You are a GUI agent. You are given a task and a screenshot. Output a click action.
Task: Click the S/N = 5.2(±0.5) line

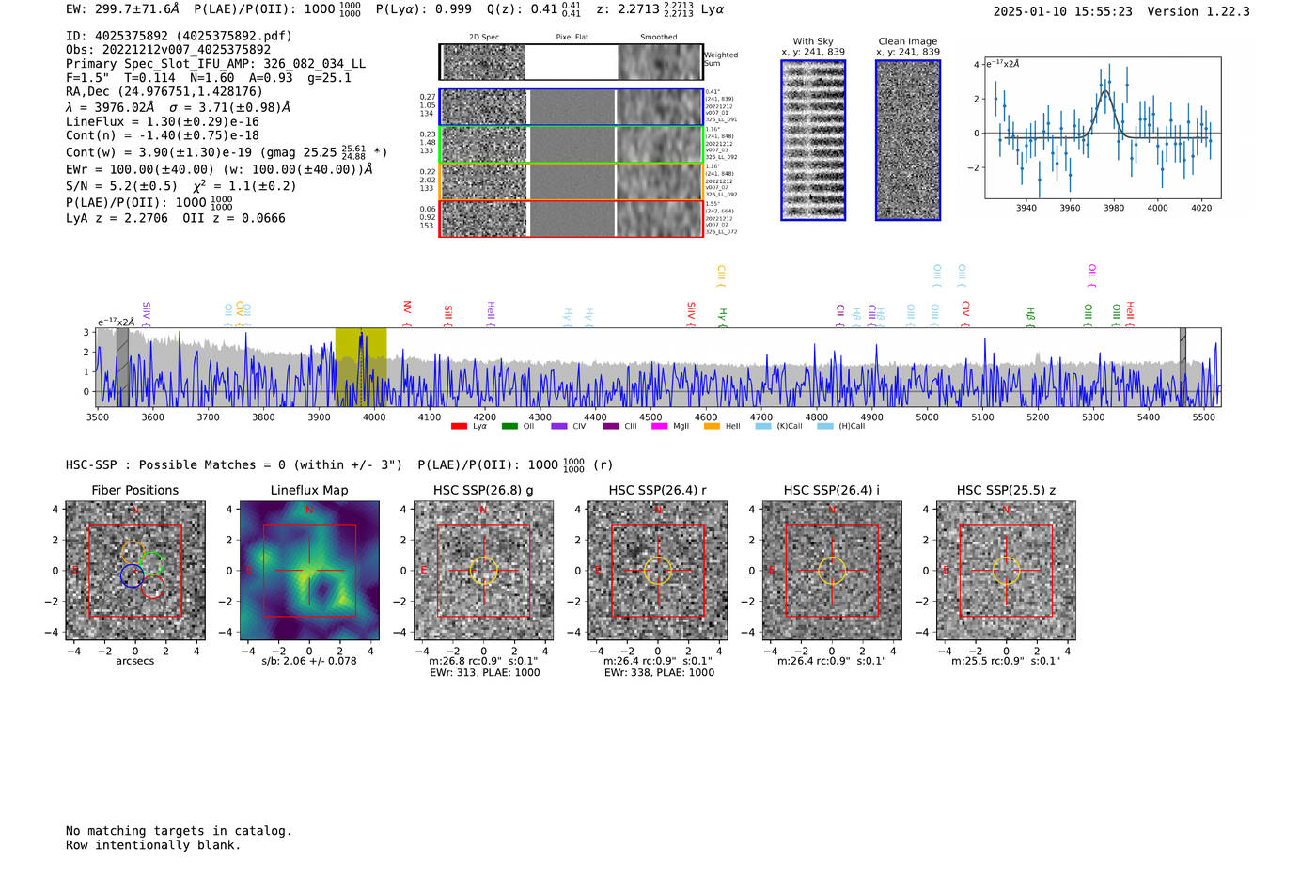[180, 186]
